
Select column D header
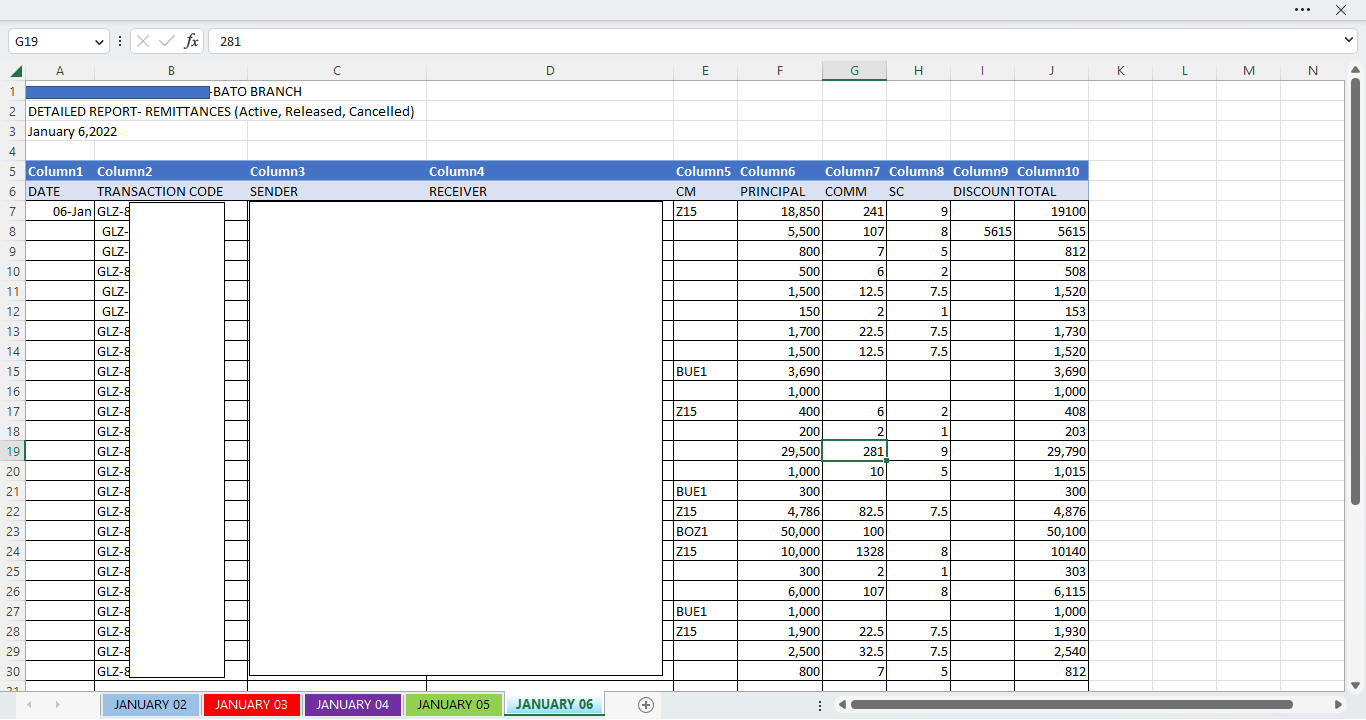550,71
